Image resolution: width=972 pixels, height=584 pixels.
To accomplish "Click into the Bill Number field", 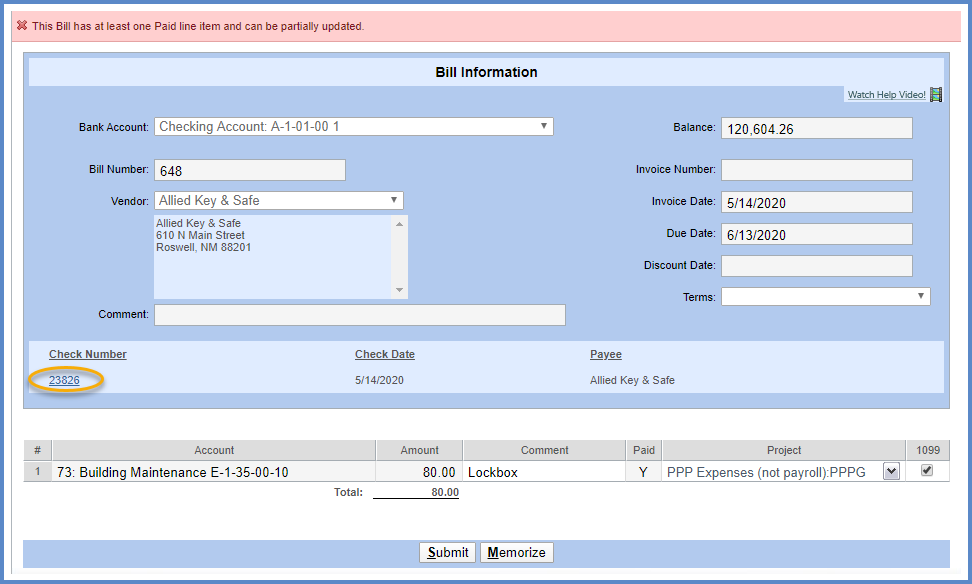I will click(249, 170).
